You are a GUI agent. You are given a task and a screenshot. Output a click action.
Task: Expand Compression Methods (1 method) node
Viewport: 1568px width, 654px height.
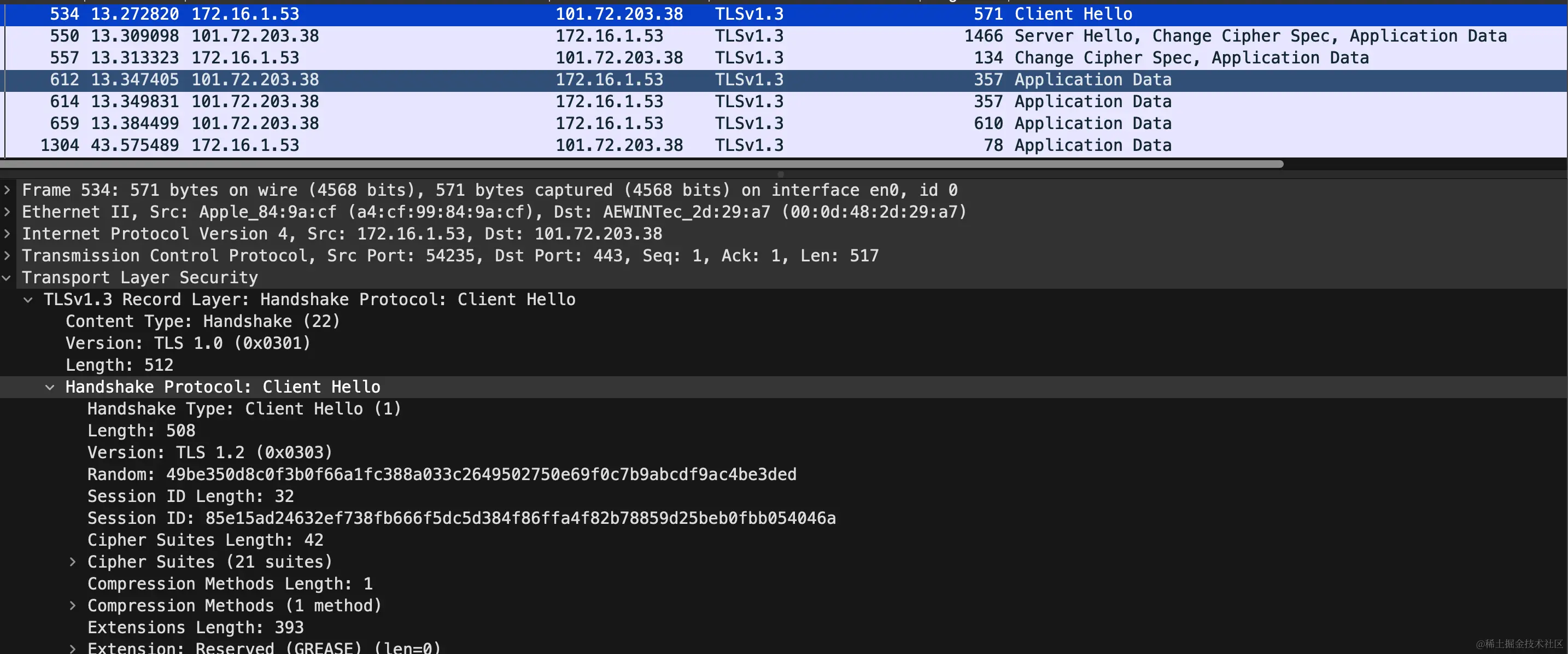pyautogui.click(x=72, y=606)
